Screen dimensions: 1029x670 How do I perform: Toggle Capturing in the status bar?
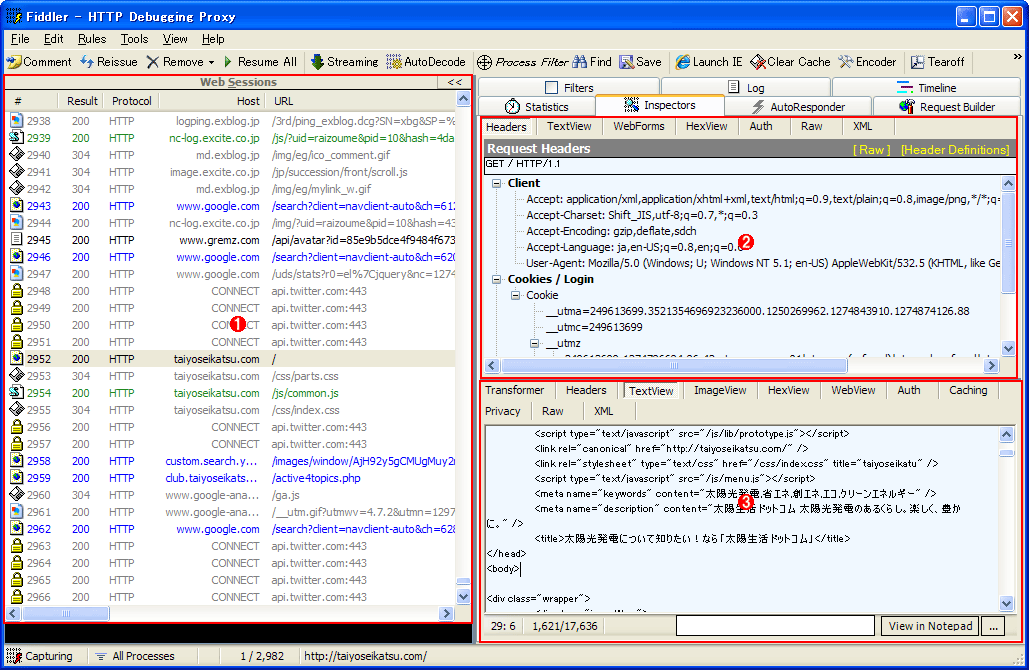40,656
